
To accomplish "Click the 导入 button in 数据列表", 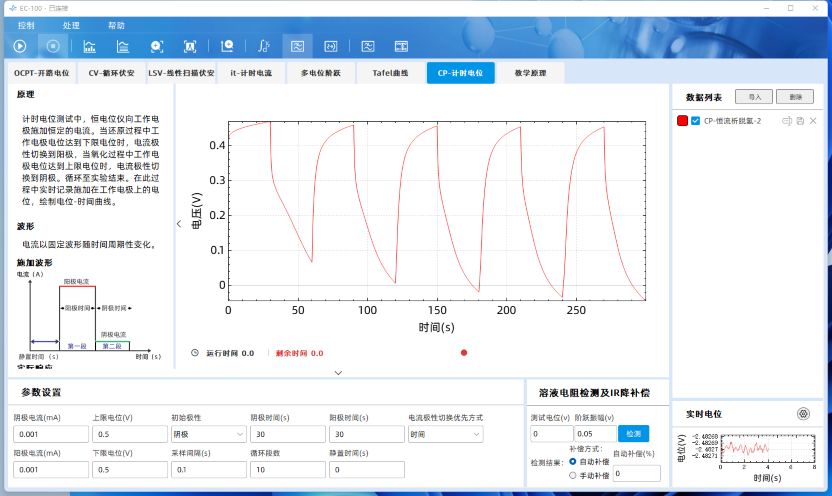I will [753, 97].
